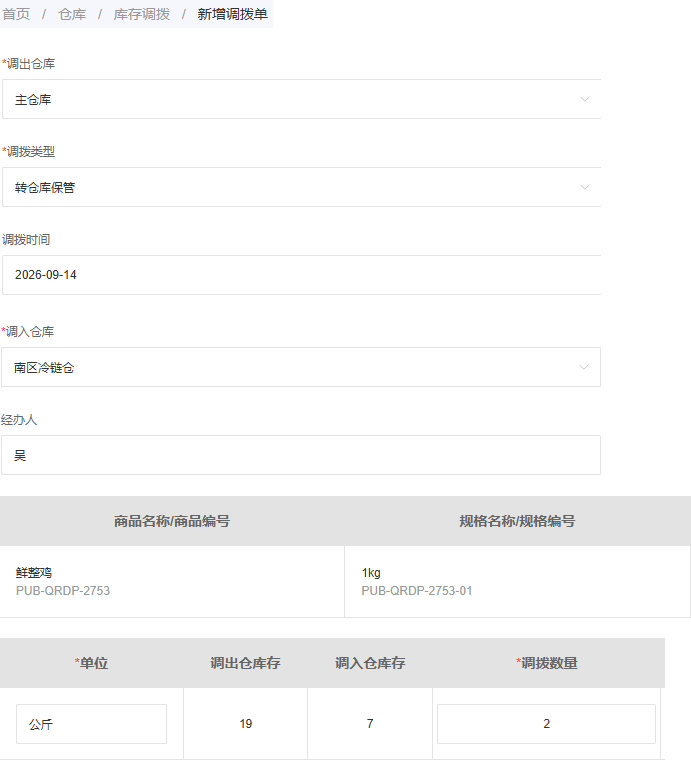Click 调拨类型 field label
The width and height of the screenshot is (691, 761).
tap(29, 151)
